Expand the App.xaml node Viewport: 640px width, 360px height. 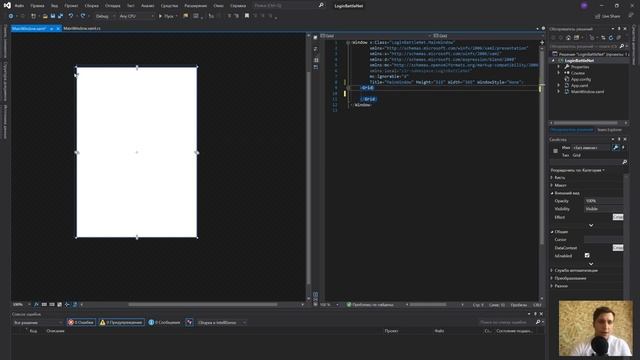pyautogui.click(x=559, y=86)
